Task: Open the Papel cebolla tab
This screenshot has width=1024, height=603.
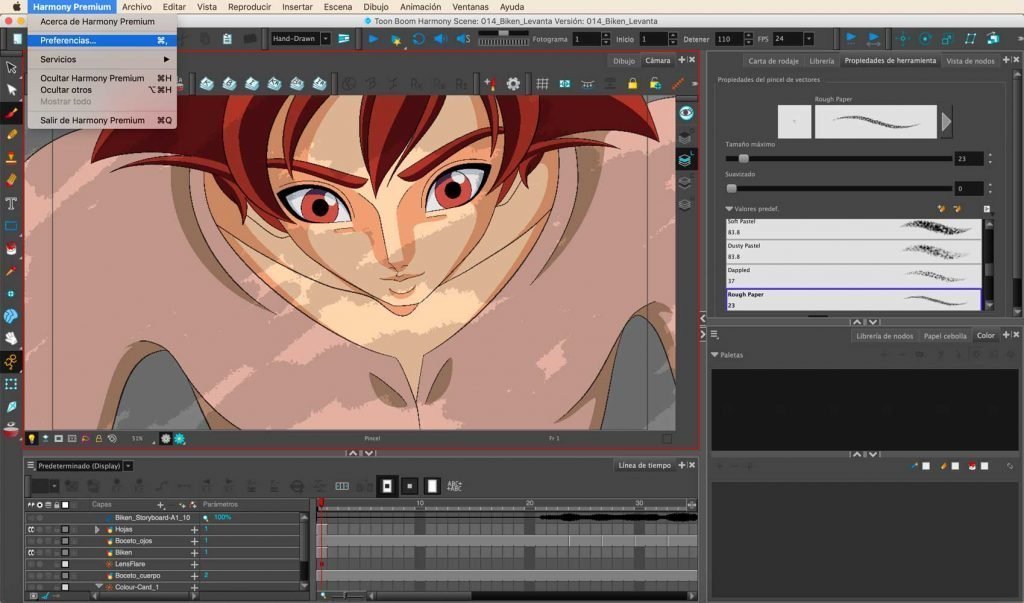Action: coord(944,336)
